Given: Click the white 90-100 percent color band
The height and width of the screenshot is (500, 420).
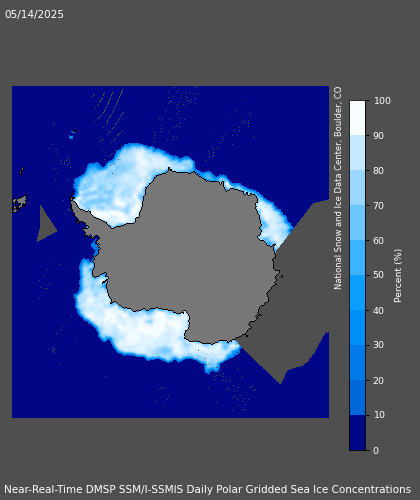Looking at the screenshot, I should pos(357,118).
